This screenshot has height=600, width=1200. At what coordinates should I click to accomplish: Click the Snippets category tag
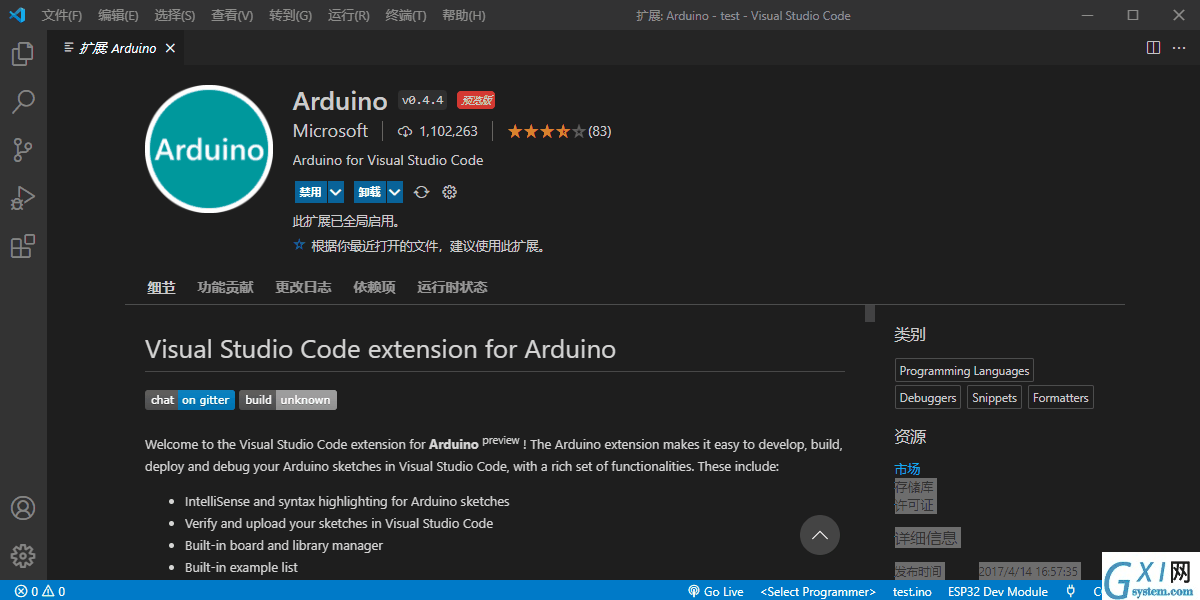tap(994, 398)
